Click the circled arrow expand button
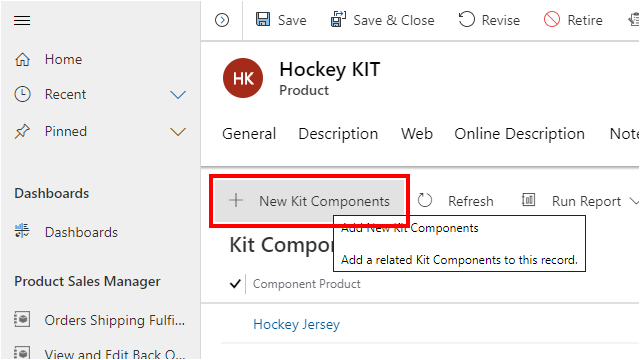The height and width of the screenshot is (360, 640). click(x=222, y=20)
